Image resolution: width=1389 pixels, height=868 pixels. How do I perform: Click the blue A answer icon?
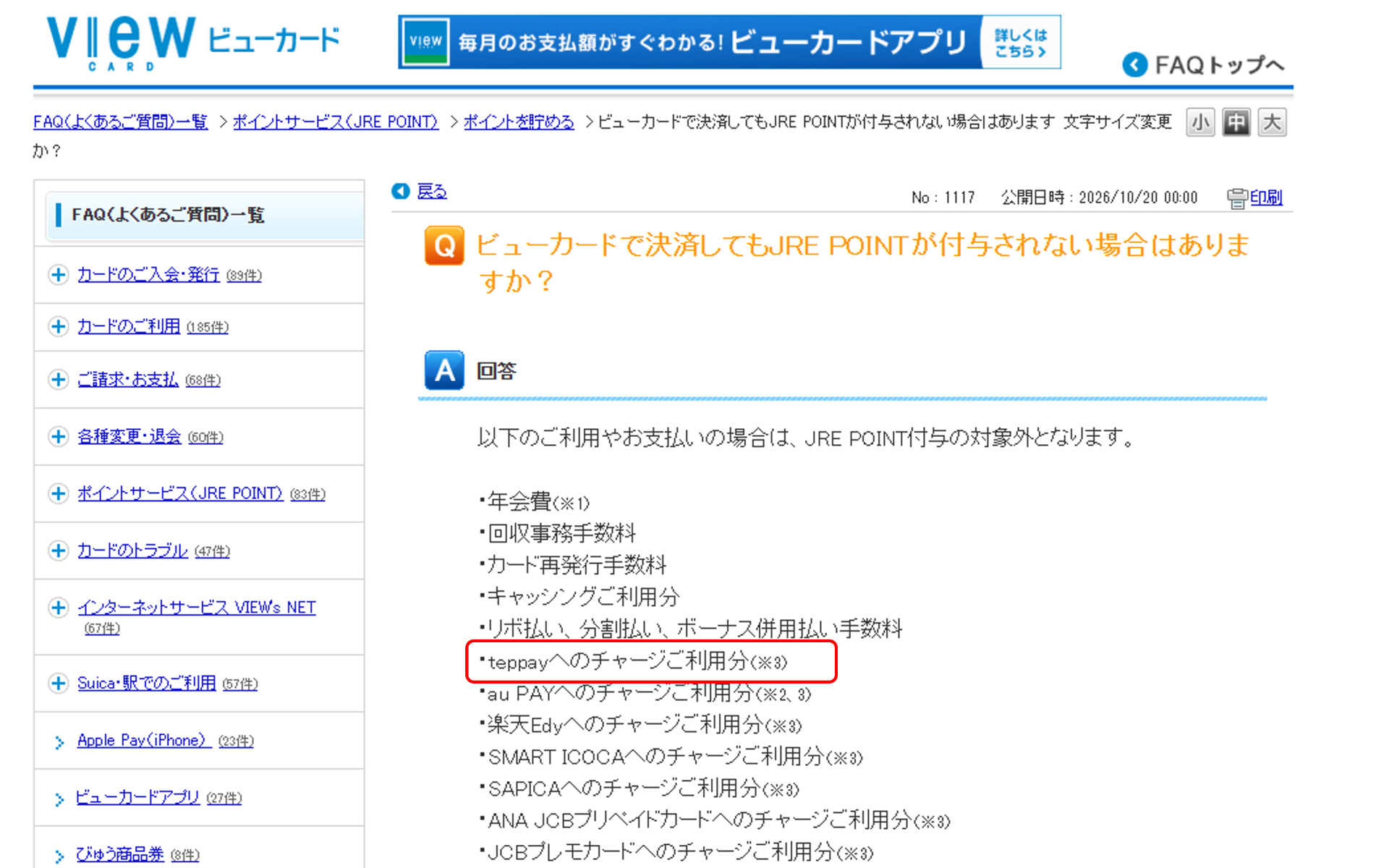point(444,370)
